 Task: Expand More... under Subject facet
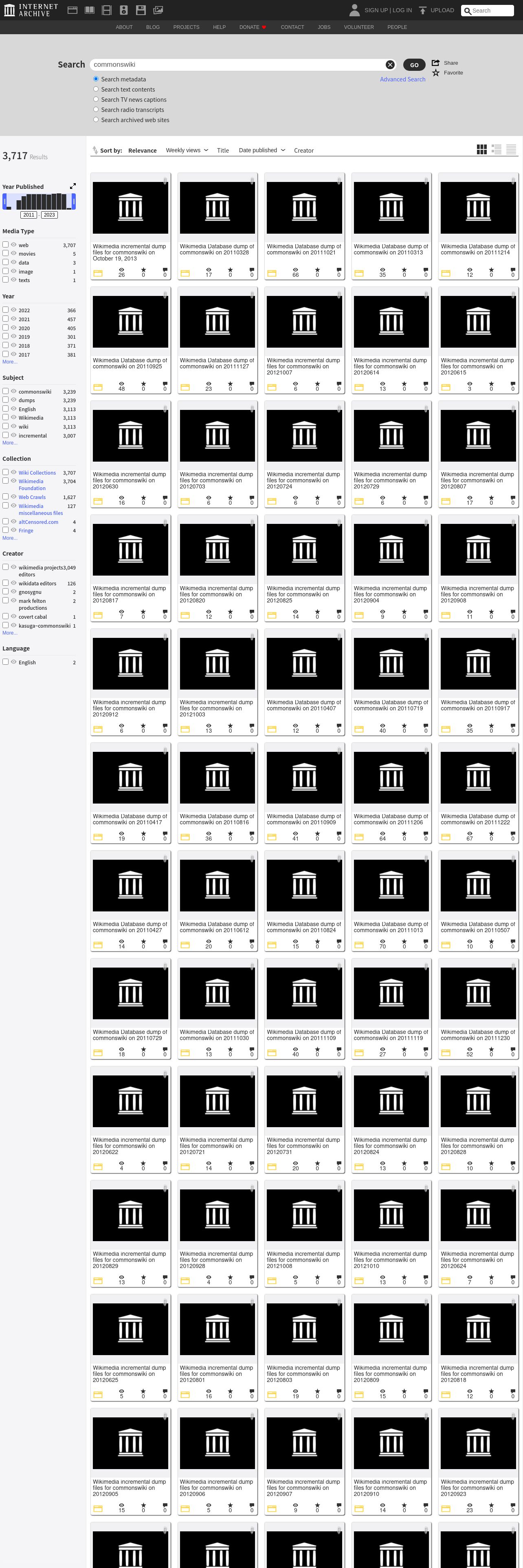click(x=10, y=442)
